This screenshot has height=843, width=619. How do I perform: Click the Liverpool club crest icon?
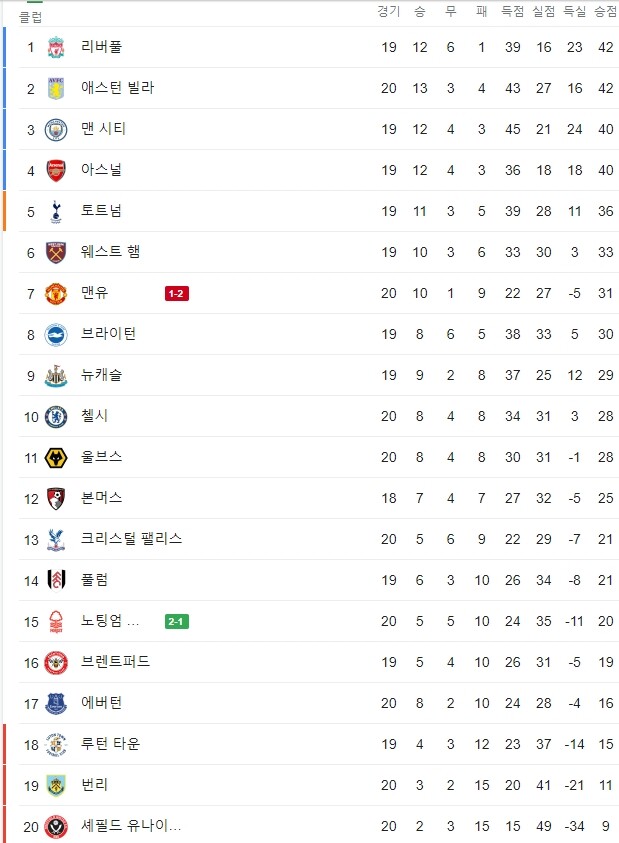click(x=56, y=47)
